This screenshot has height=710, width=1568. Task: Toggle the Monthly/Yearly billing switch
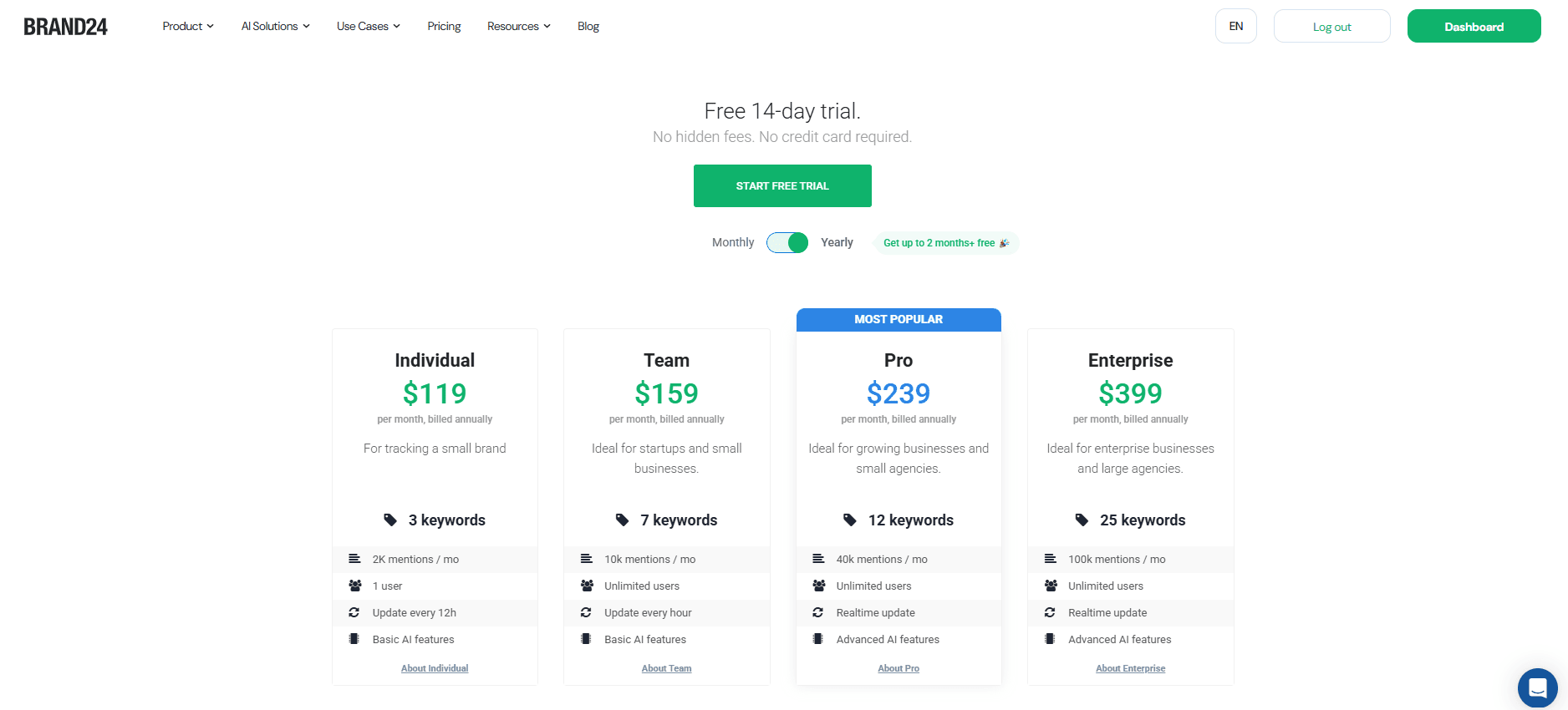pyautogui.click(x=787, y=242)
